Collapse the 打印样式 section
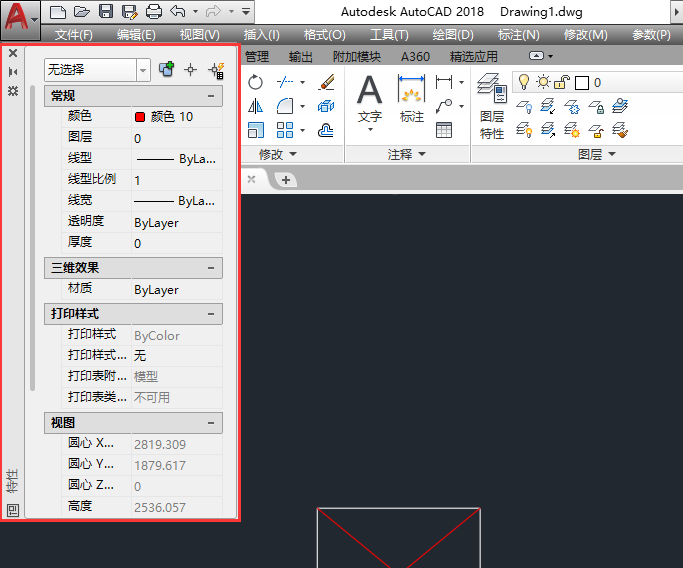The width and height of the screenshot is (683, 568). 211,314
